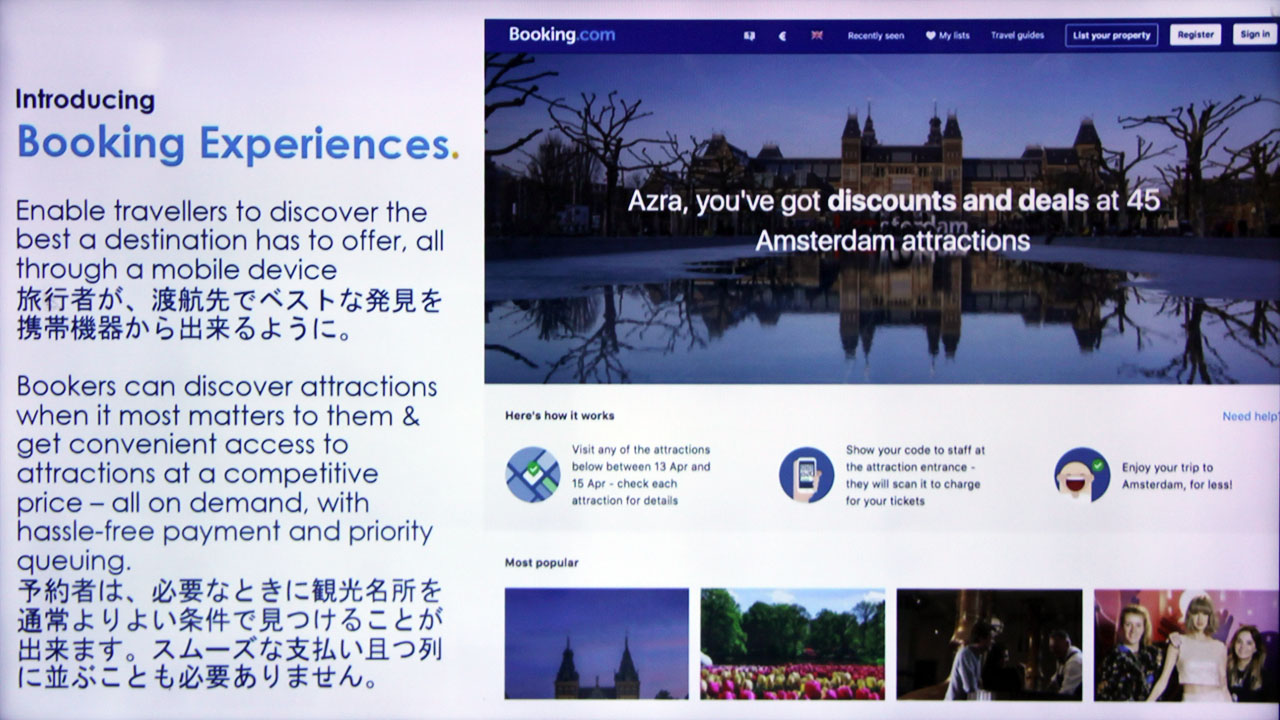Open the tulip garden attraction thumbnail
Image resolution: width=1280 pixels, height=720 pixels.
[793, 644]
